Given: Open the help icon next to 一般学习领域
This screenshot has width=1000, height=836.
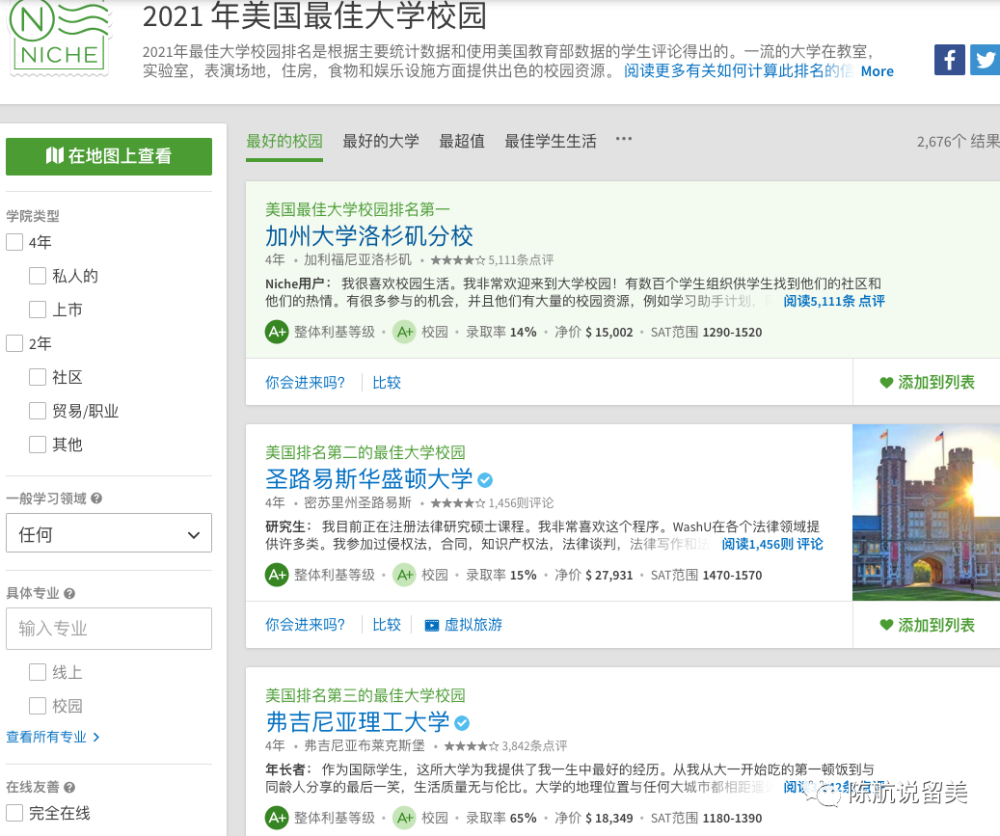Looking at the screenshot, I should [x=96, y=499].
